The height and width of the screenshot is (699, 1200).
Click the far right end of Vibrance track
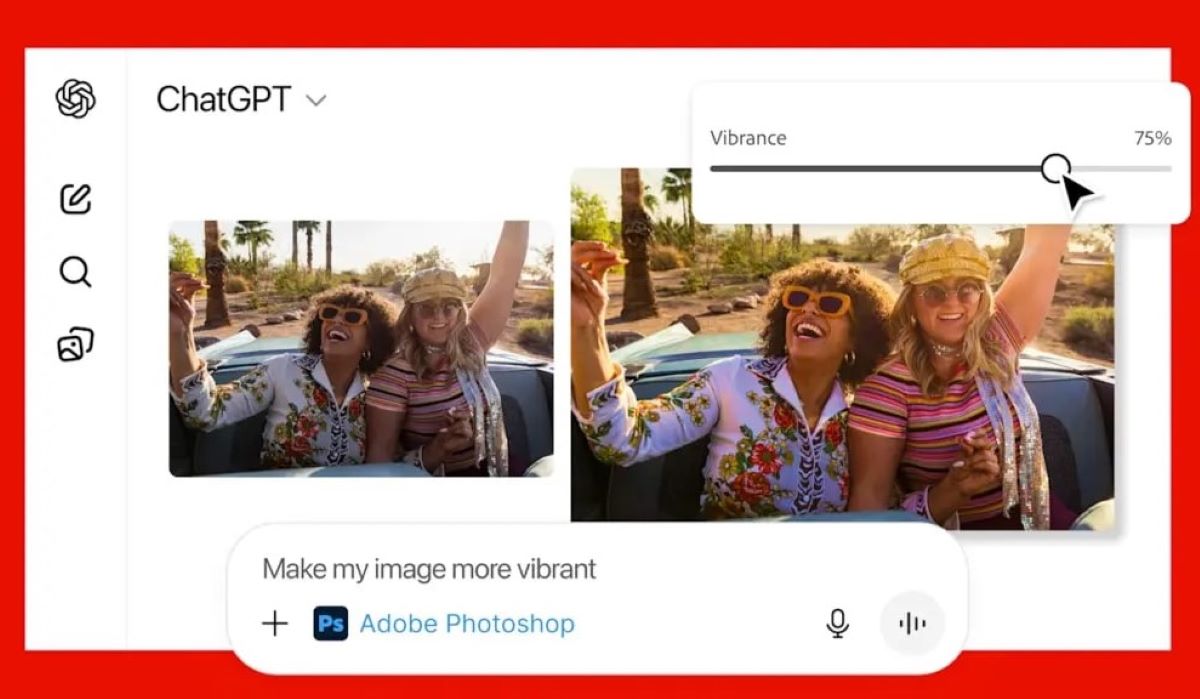click(x=1167, y=168)
